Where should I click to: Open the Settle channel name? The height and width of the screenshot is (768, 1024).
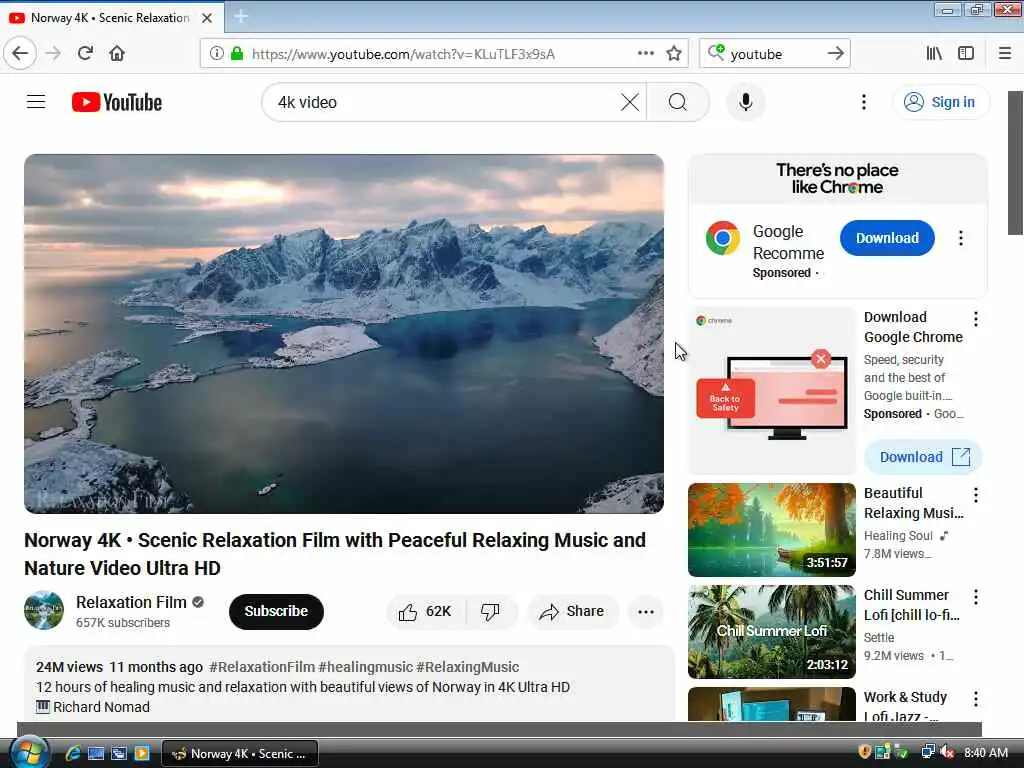[x=879, y=637]
